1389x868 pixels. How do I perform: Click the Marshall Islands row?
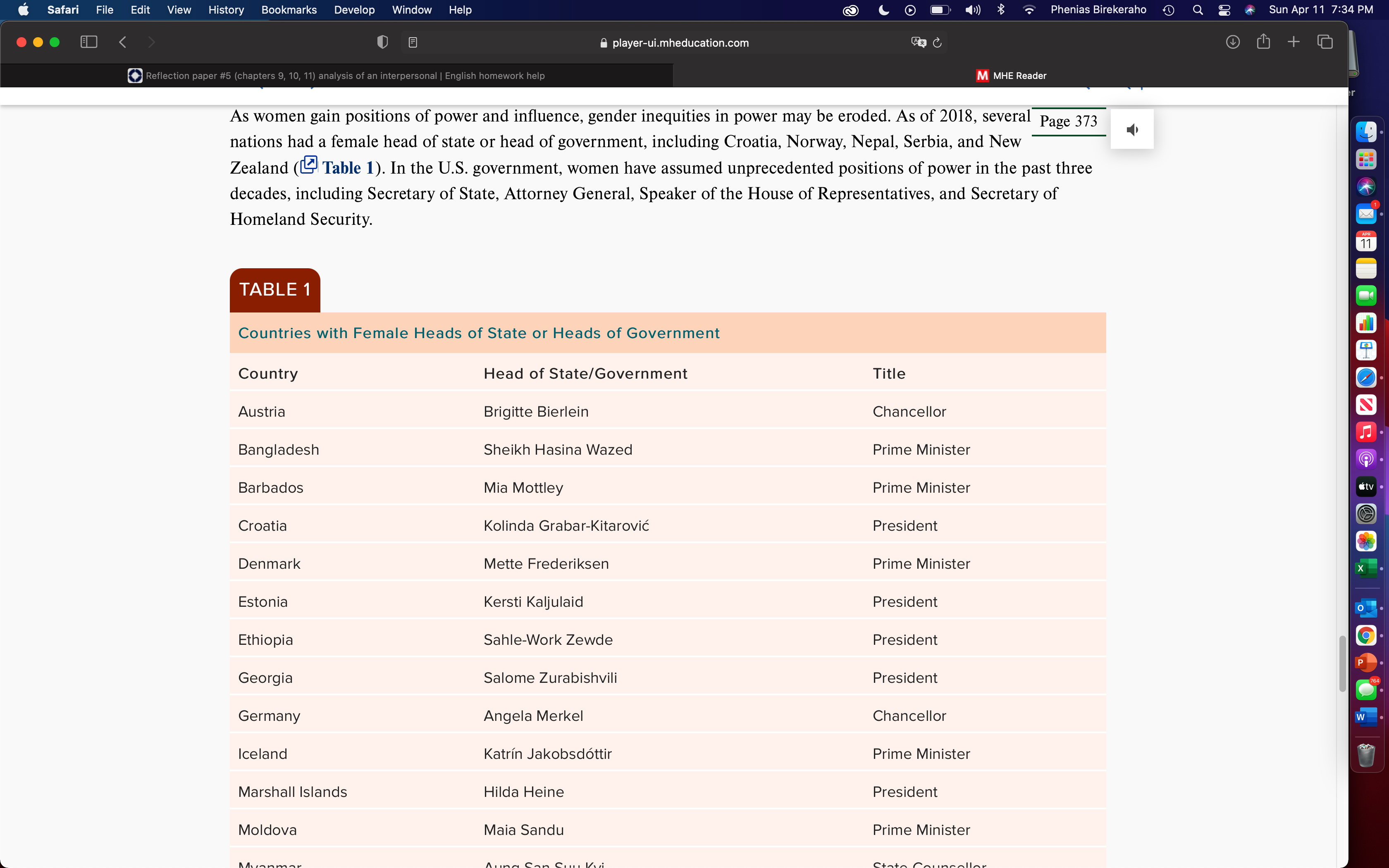pos(668,792)
